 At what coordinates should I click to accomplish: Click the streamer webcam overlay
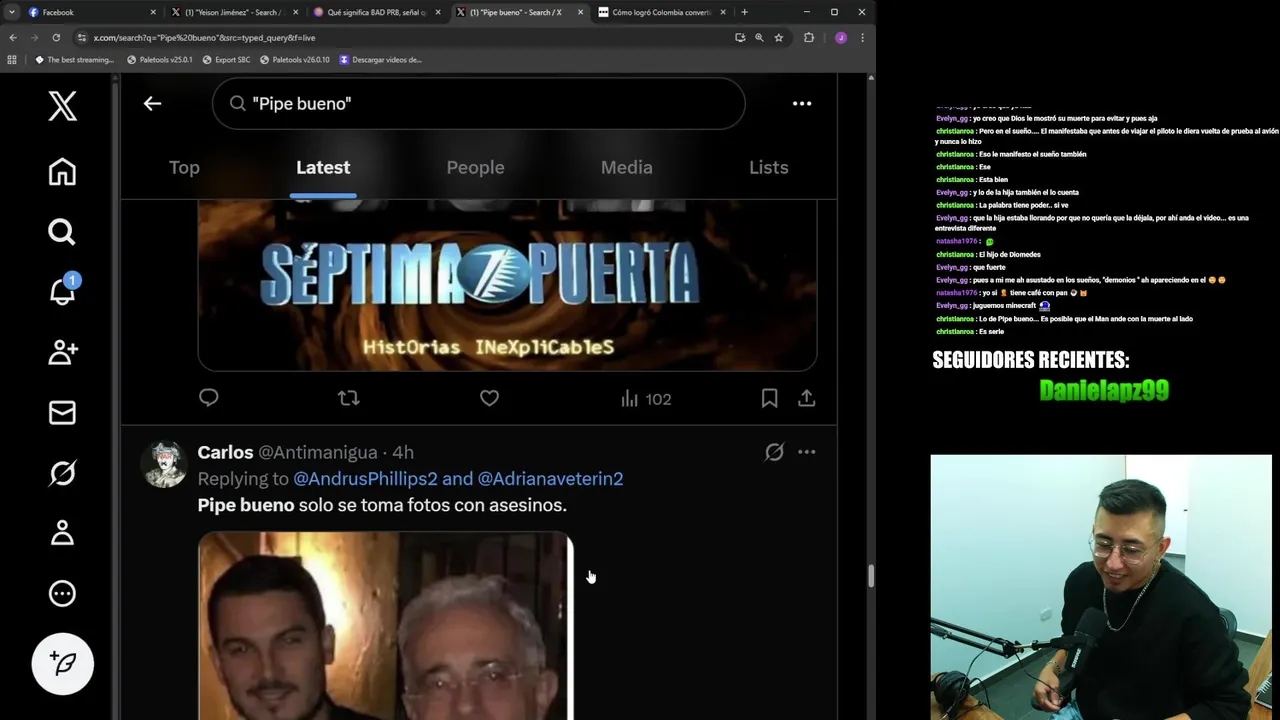pyautogui.click(x=1101, y=587)
